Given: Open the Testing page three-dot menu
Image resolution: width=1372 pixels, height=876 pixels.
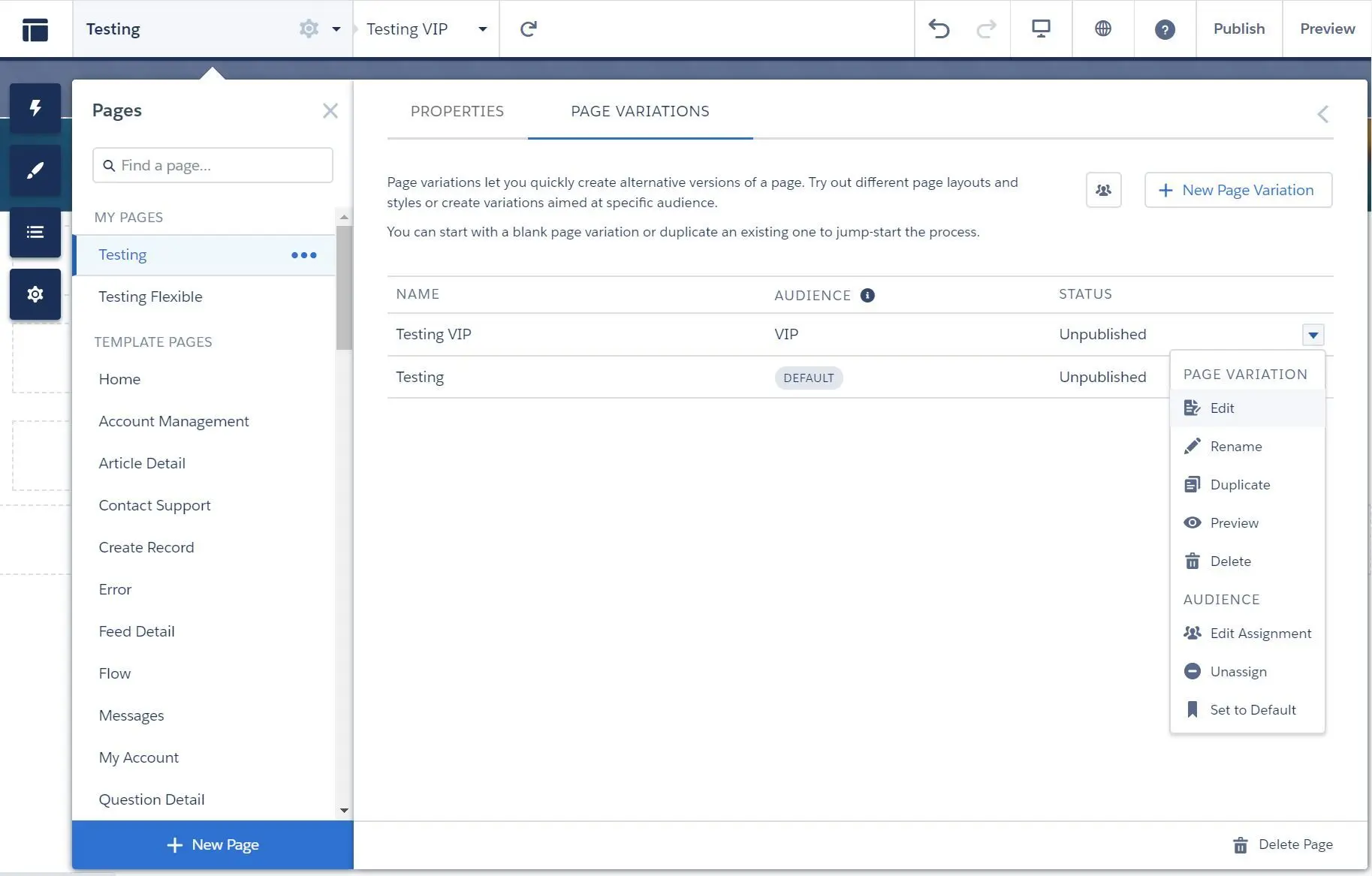Looking at the screenshot, I should (x=303, y=255).
